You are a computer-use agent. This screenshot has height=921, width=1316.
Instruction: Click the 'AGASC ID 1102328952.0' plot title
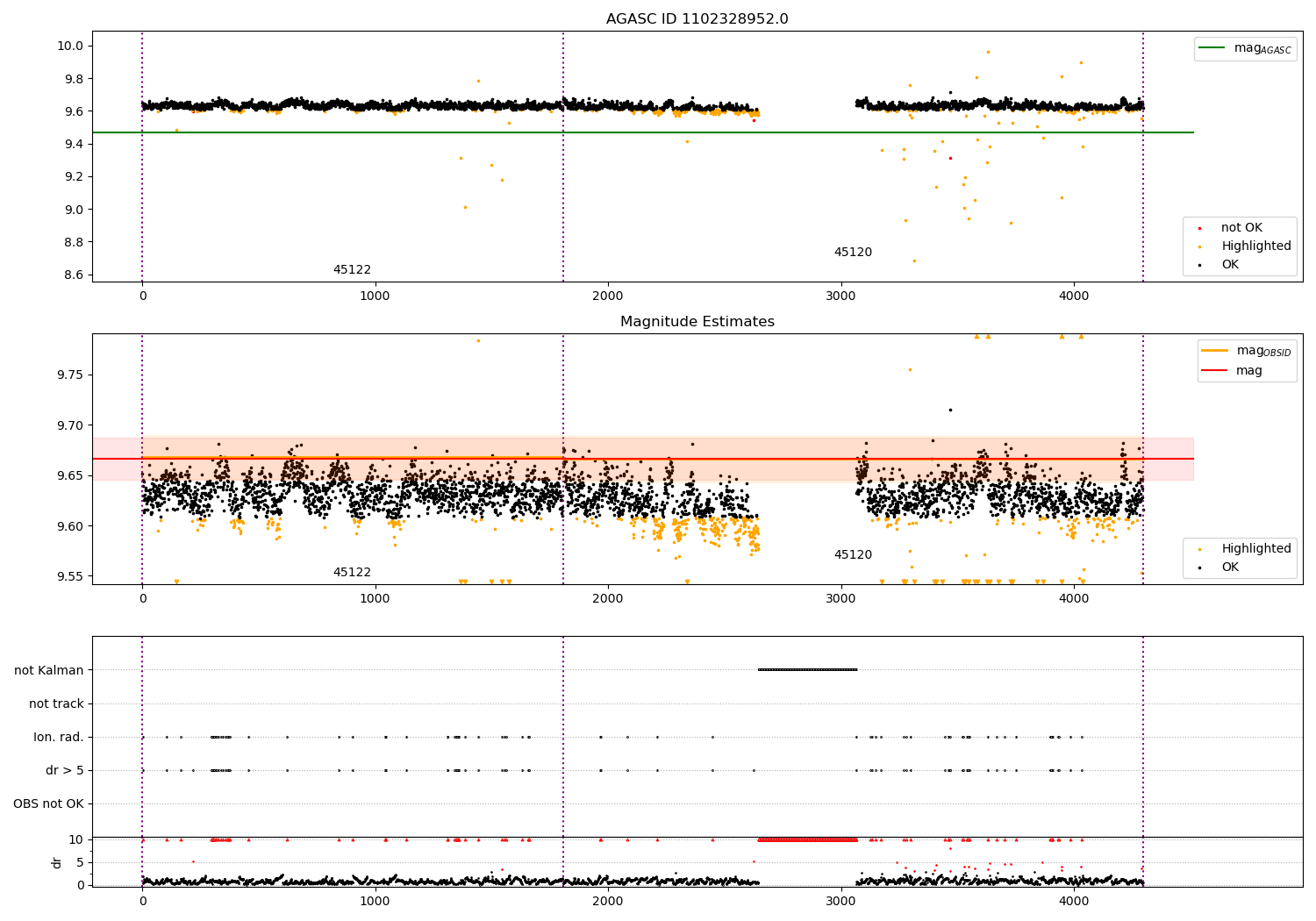pyautogui.click(x=697, y=19)
